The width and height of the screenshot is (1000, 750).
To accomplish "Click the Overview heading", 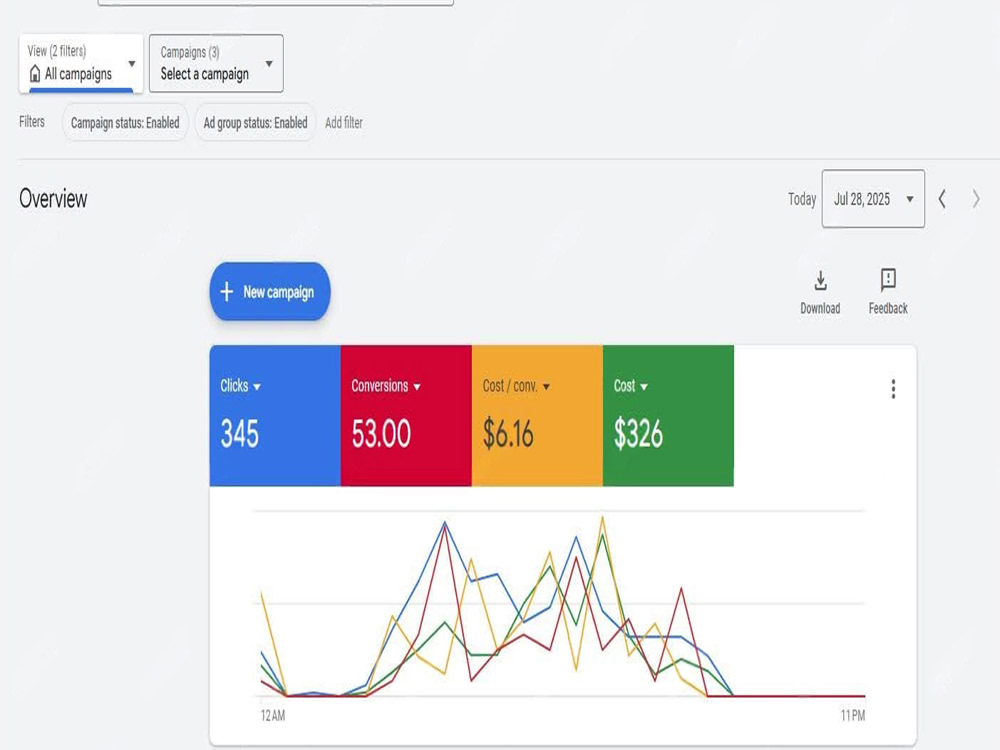I will pyautogui.click(x=53, y=199).
